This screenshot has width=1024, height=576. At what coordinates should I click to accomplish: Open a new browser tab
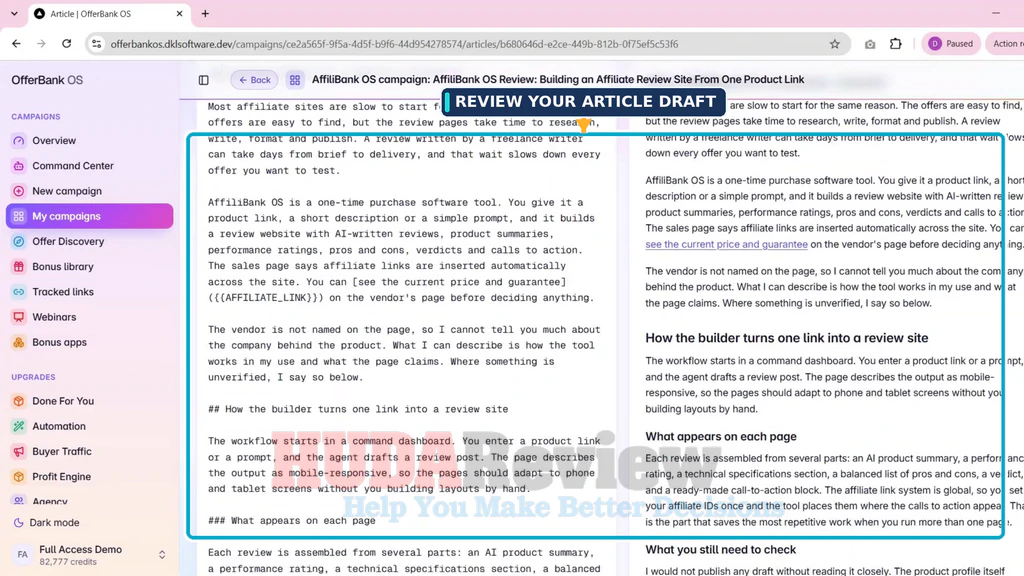pos(205,14)
